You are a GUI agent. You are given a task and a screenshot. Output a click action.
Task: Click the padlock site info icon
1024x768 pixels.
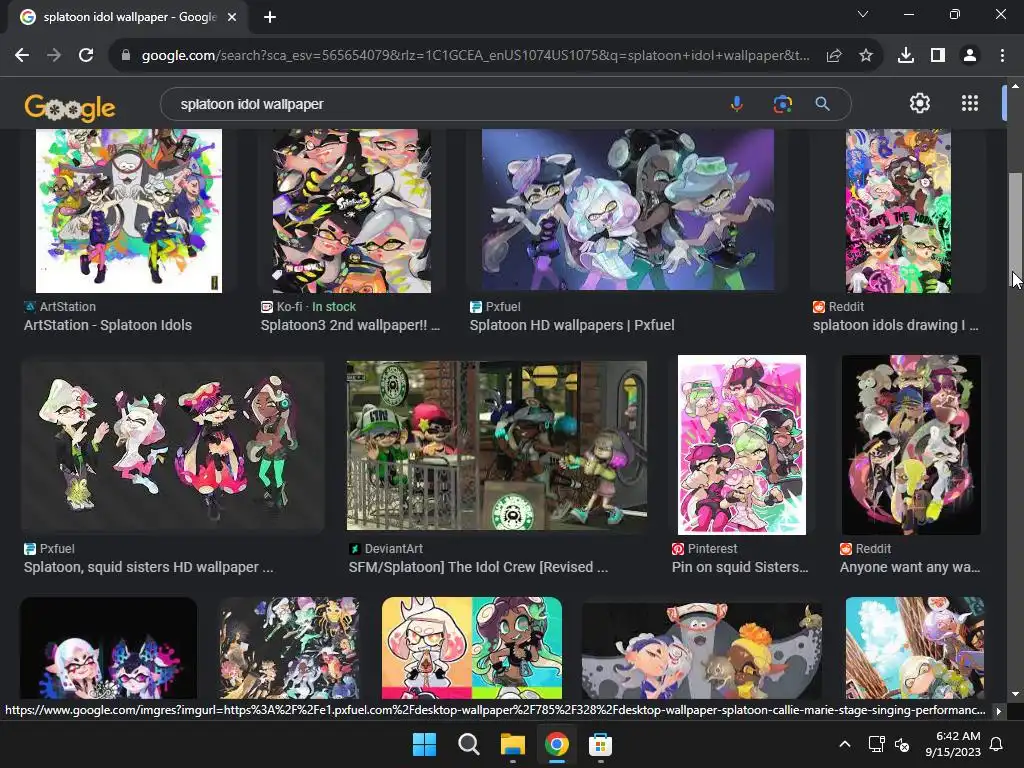126,56
